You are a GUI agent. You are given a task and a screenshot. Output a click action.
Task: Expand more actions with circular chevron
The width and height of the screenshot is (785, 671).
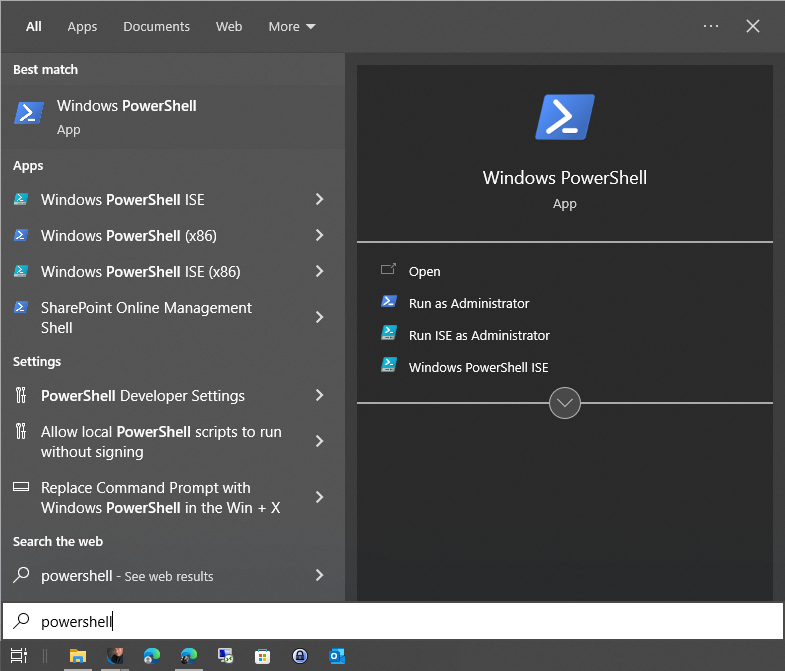click(x=565, y=403)
